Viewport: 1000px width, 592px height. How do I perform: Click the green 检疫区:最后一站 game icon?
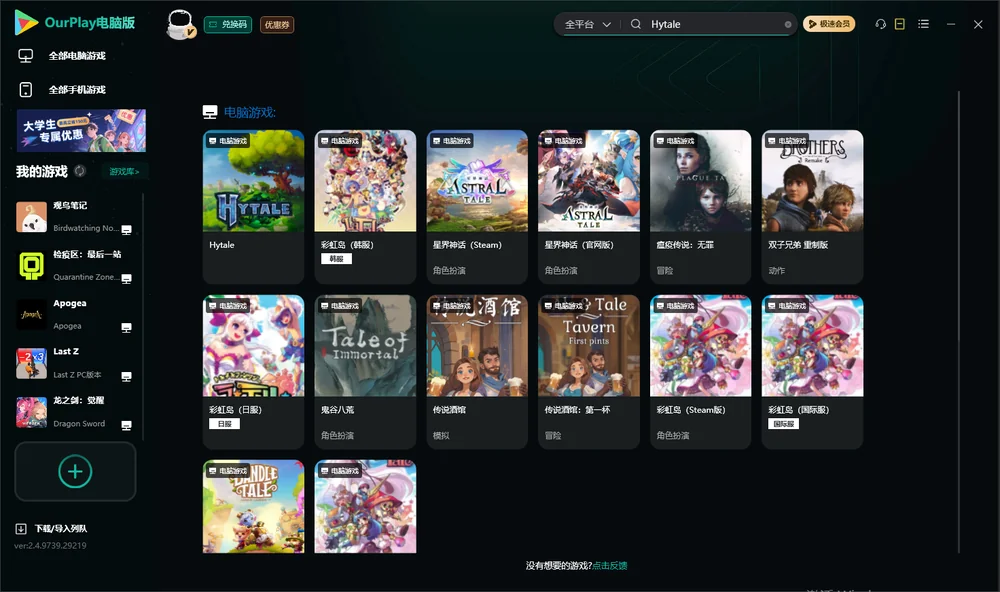click(31, 265)
